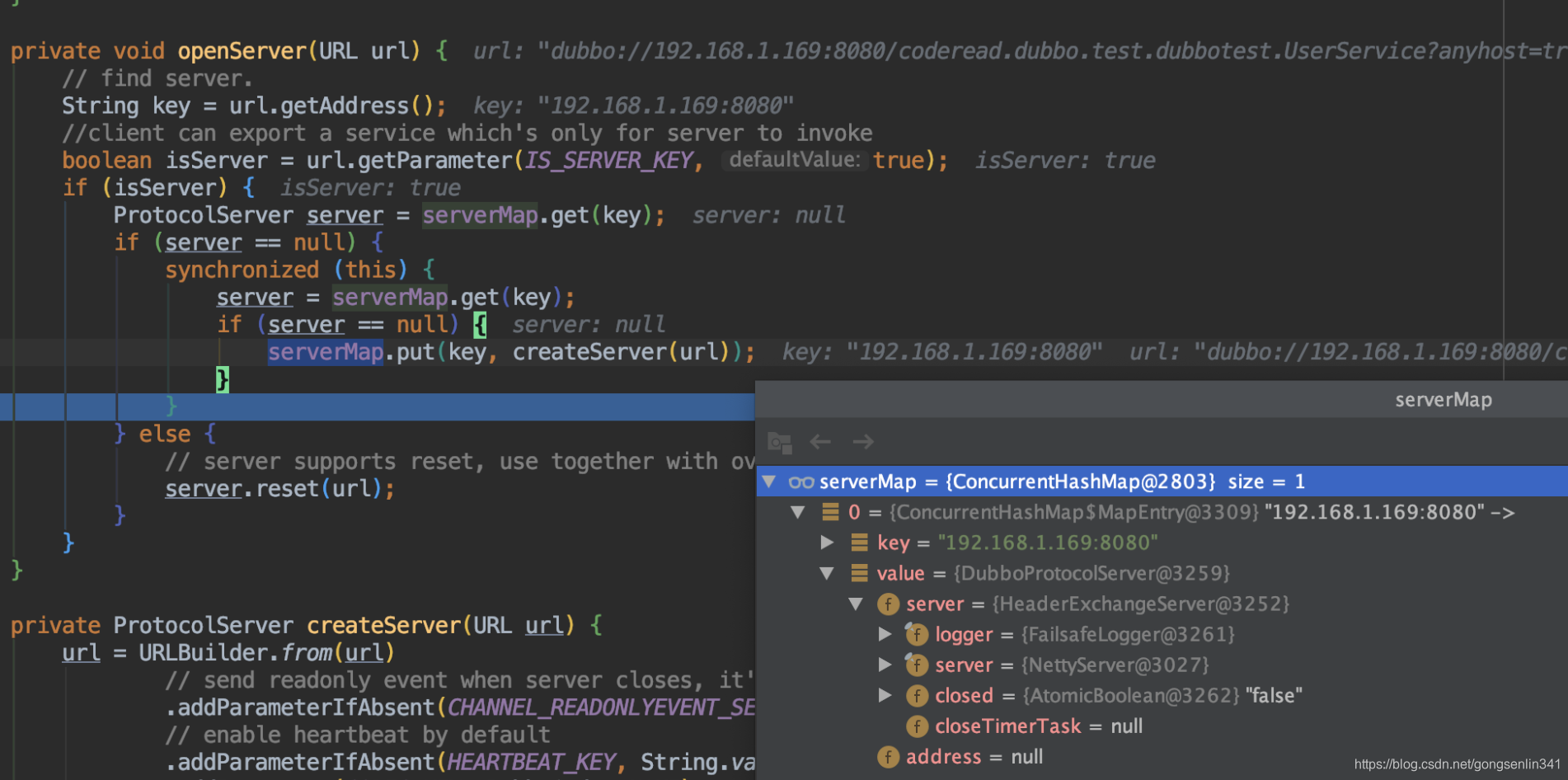Click the getParameter method call

434,160
